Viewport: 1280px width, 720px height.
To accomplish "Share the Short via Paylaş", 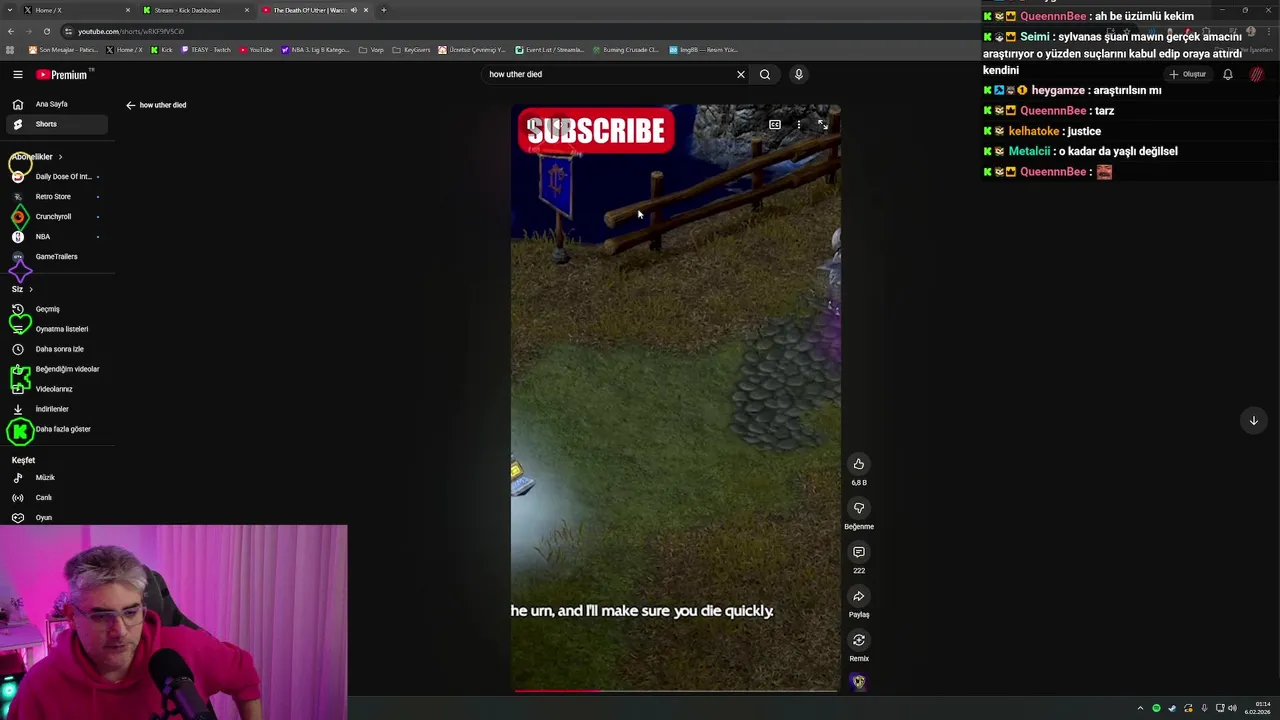I will (858, 596).
